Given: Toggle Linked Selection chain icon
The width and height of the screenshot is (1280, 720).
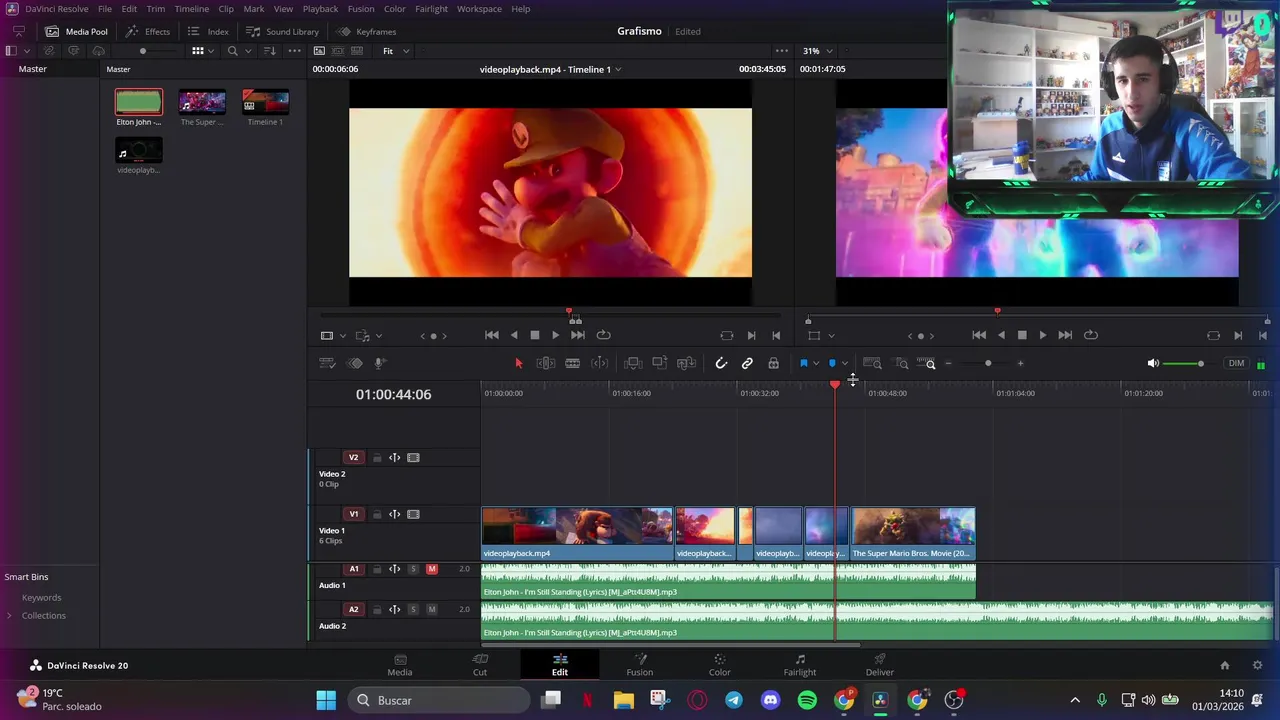Looking at the screenshot, I should click(x=747, y=363).
